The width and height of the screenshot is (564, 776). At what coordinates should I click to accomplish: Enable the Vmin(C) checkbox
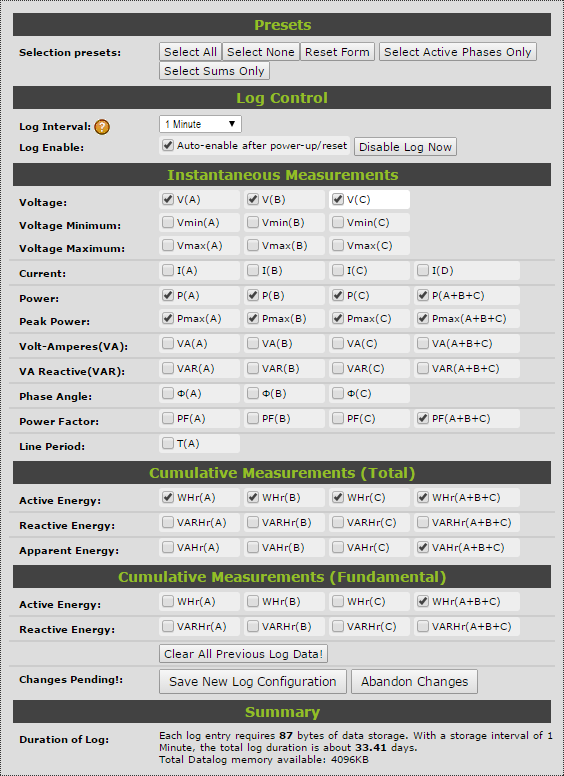click(338, 222)
